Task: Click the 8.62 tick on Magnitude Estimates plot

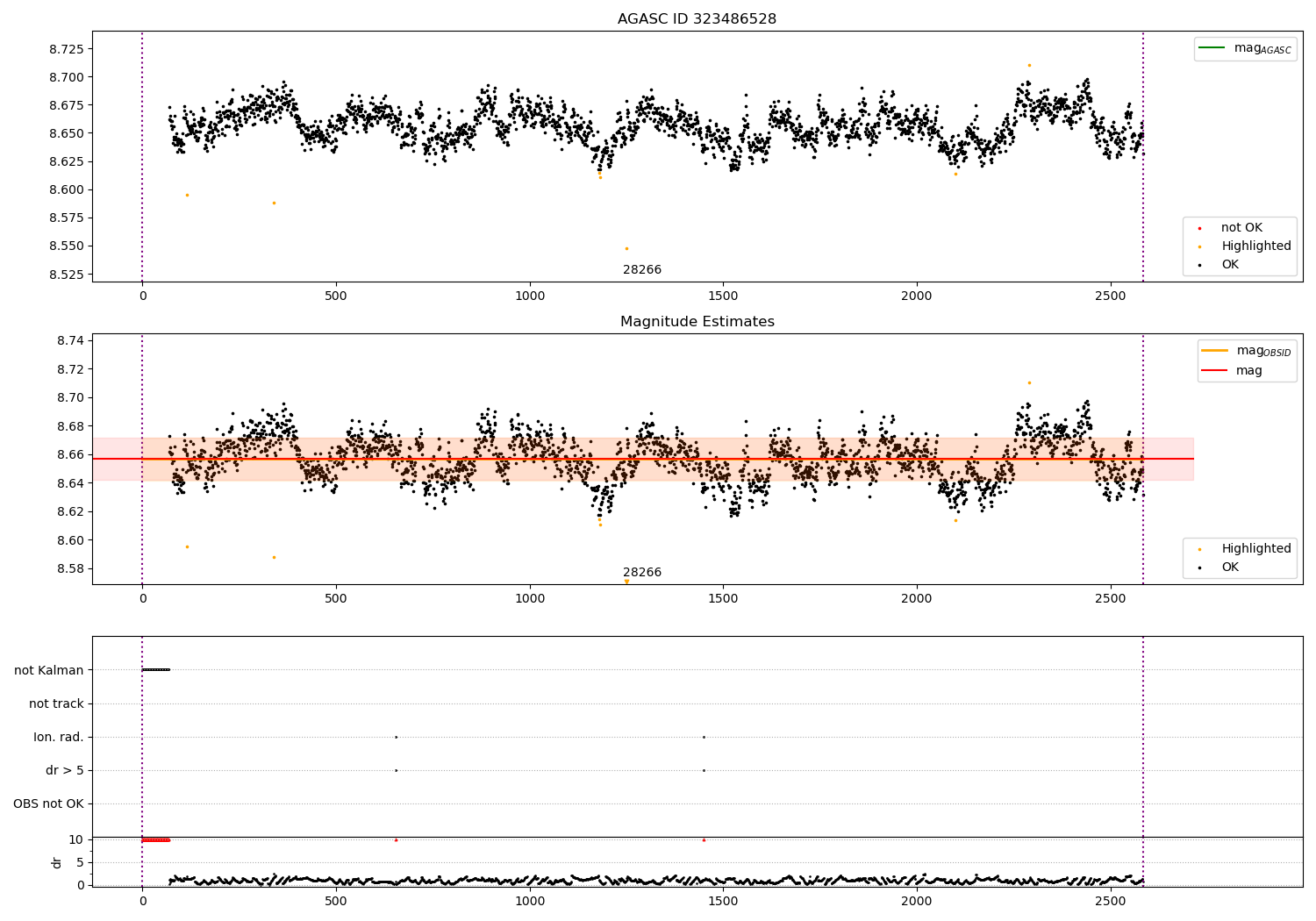Action: (x=70, y=511)
